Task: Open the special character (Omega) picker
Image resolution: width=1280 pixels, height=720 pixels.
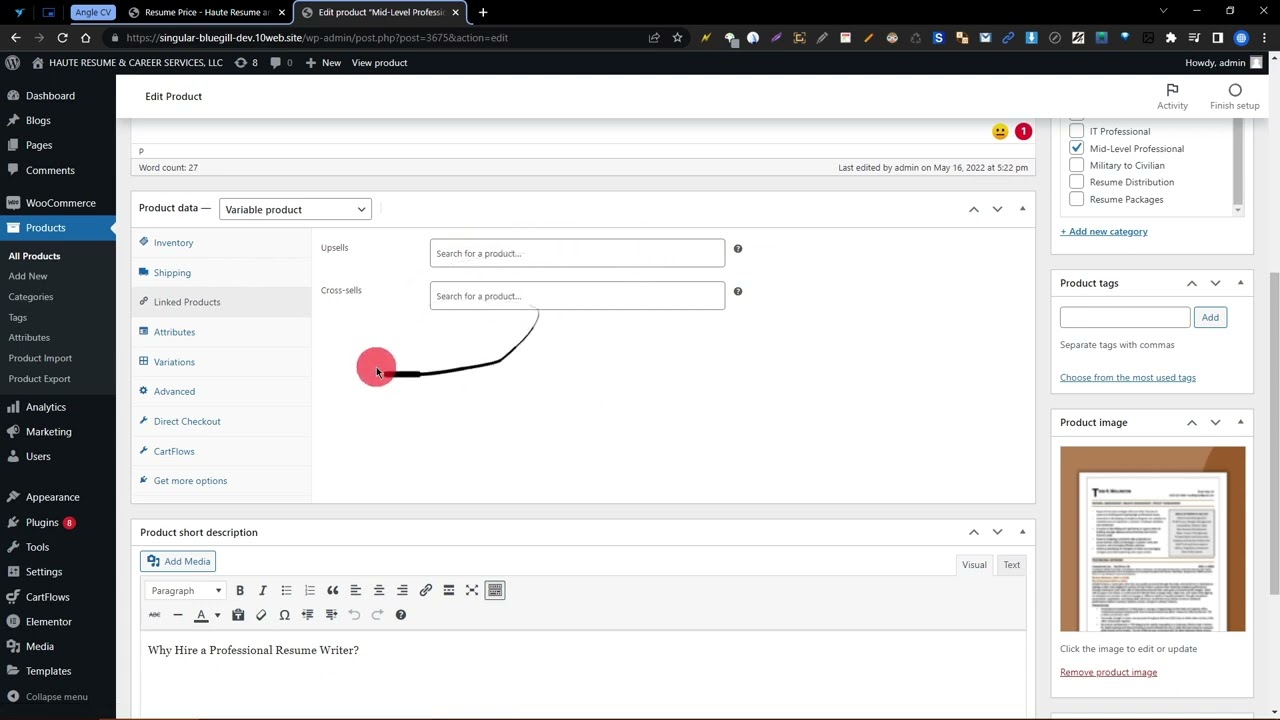Action: pyautogui.click(x=285, y=615)
